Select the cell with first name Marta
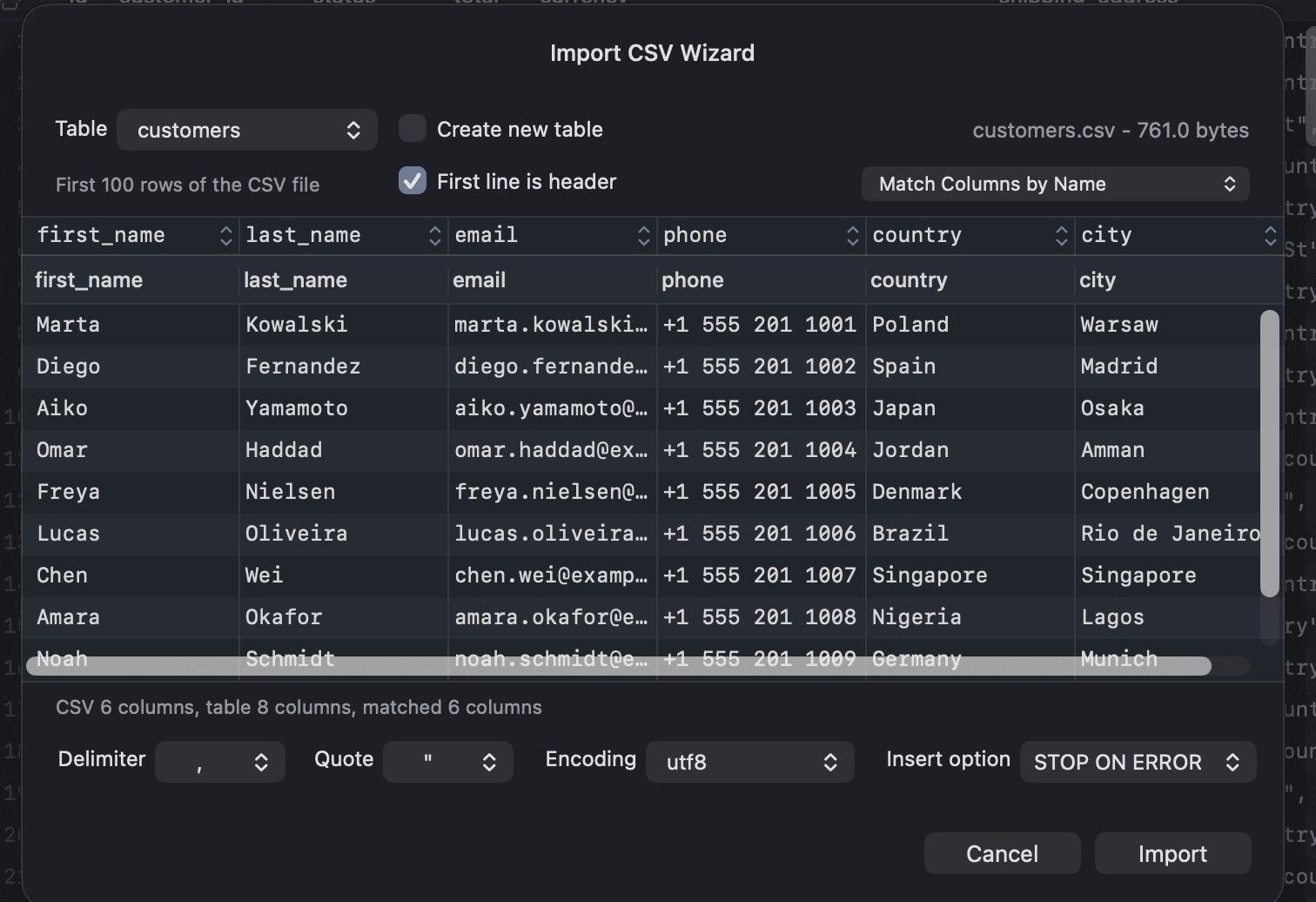The image size is (1316, 902). [131, 325]
